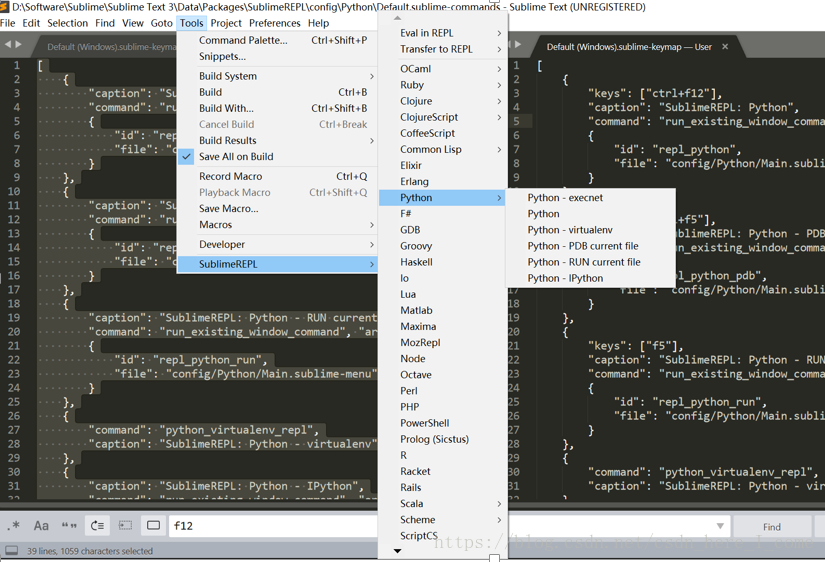
Task: Toggle whole word matching option
Action: 69,525
